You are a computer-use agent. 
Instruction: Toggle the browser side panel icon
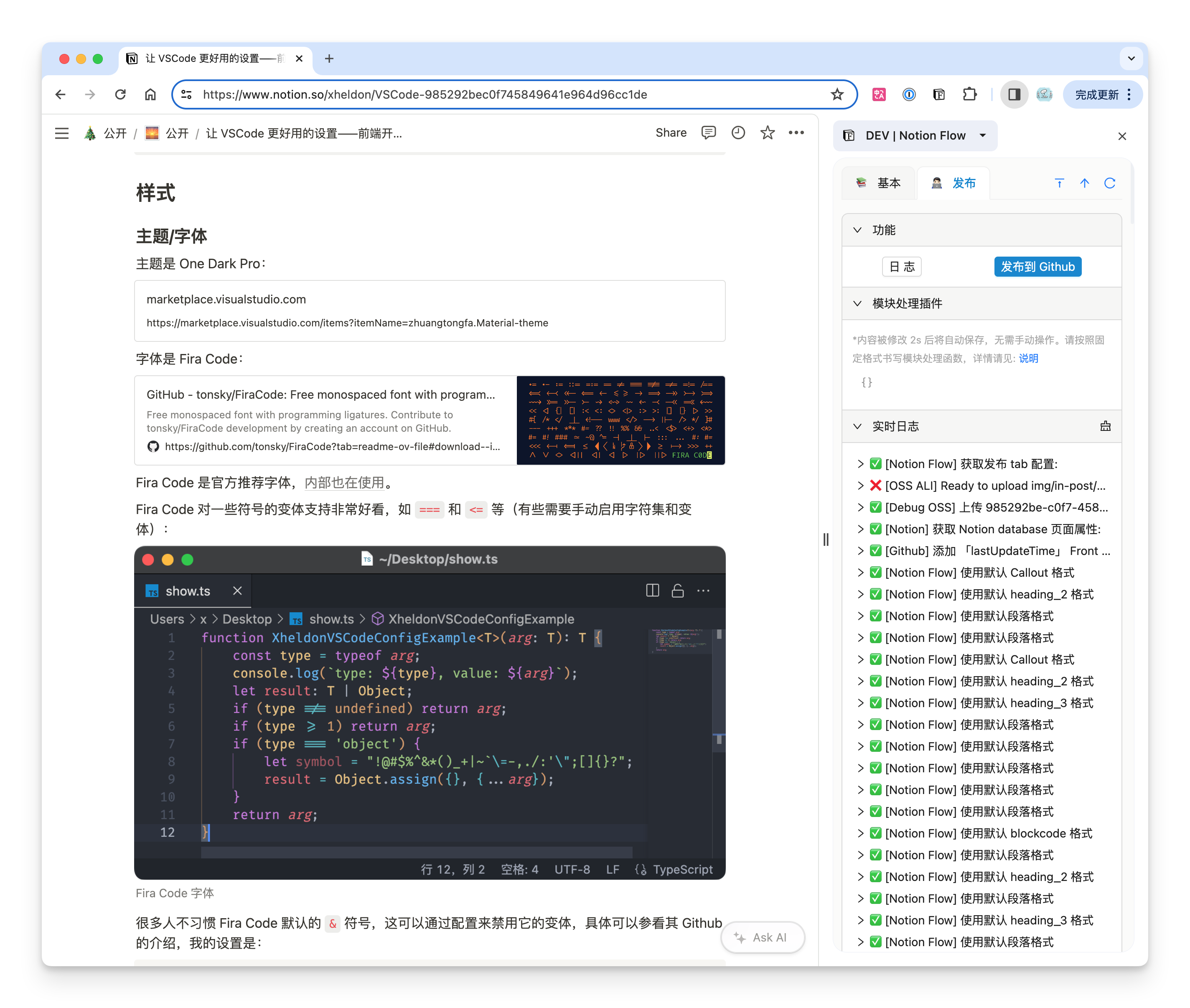coord(1014,94)
